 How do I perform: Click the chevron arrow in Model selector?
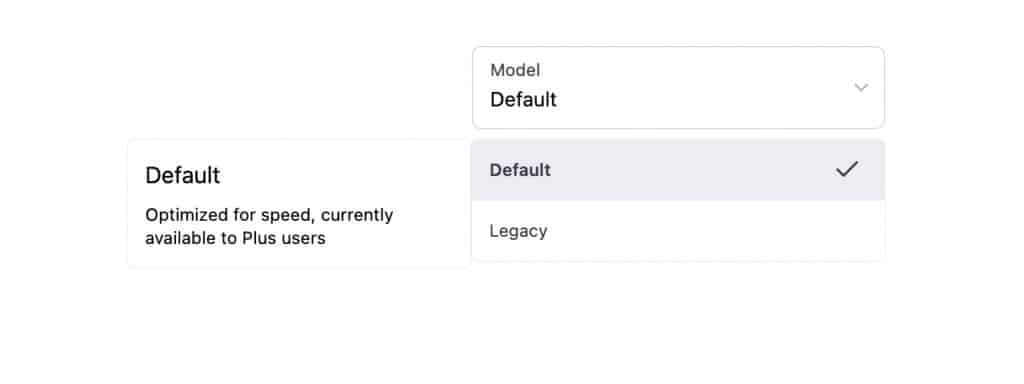tap(861, 88)
